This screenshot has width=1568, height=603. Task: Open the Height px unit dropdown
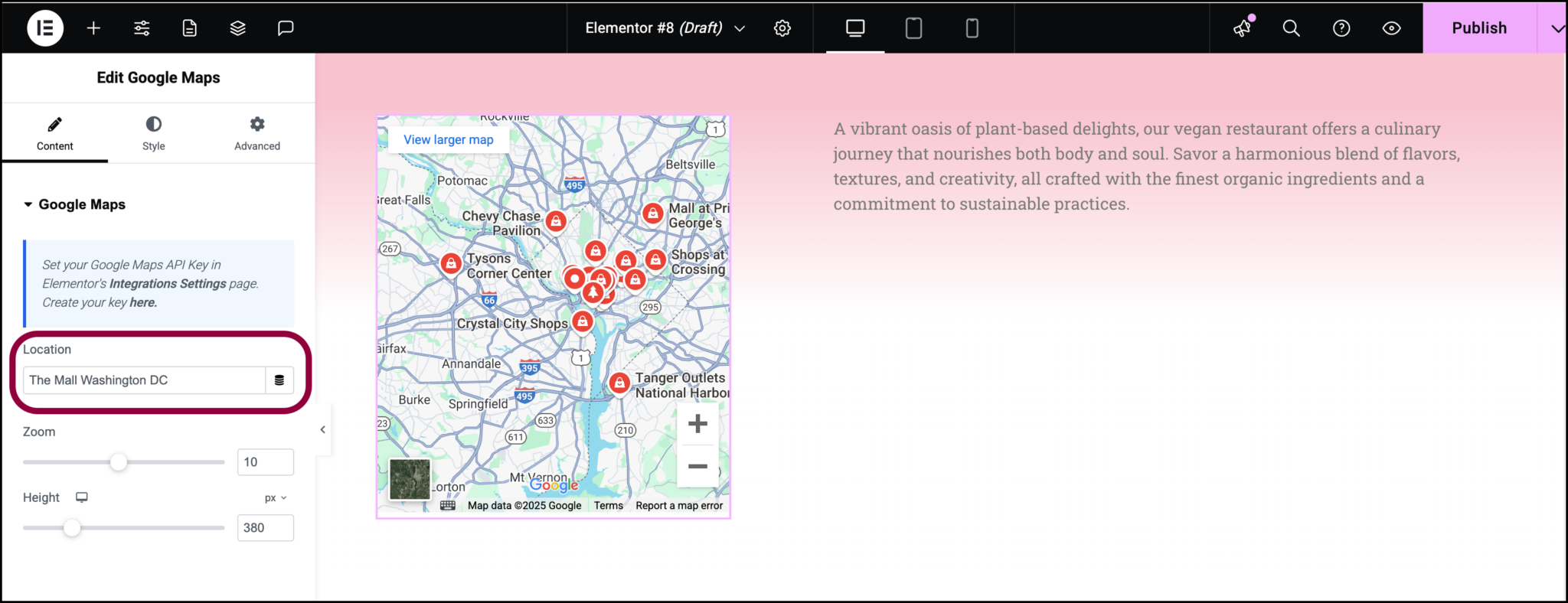pos(275,497)
